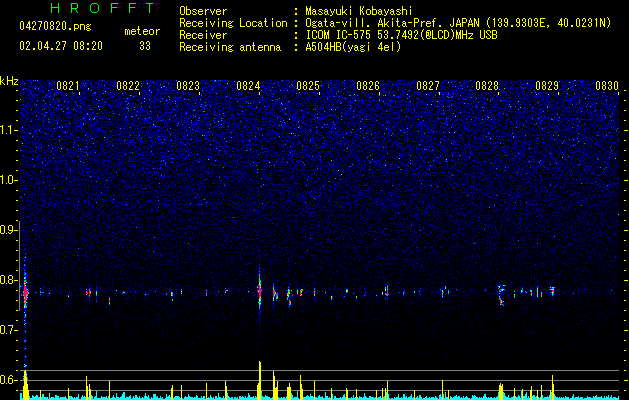This screenshot has height=400, width=629.
Task: Click the 1.0 frequency axis label
Action: point(9,180)
